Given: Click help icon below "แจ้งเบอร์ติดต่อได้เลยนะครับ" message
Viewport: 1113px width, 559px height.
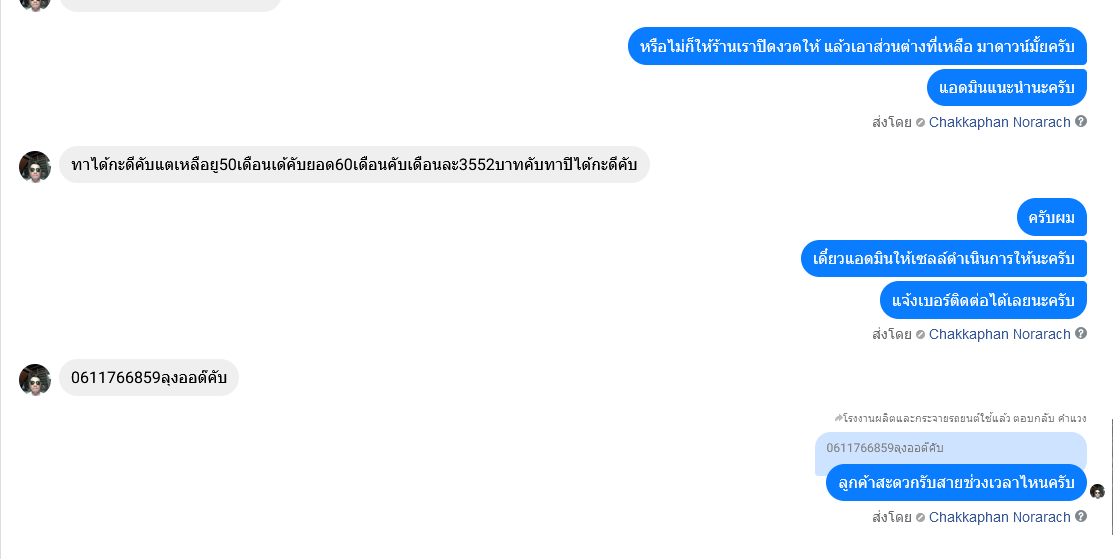Looking at the screenshot, I should click(1080, 333).
